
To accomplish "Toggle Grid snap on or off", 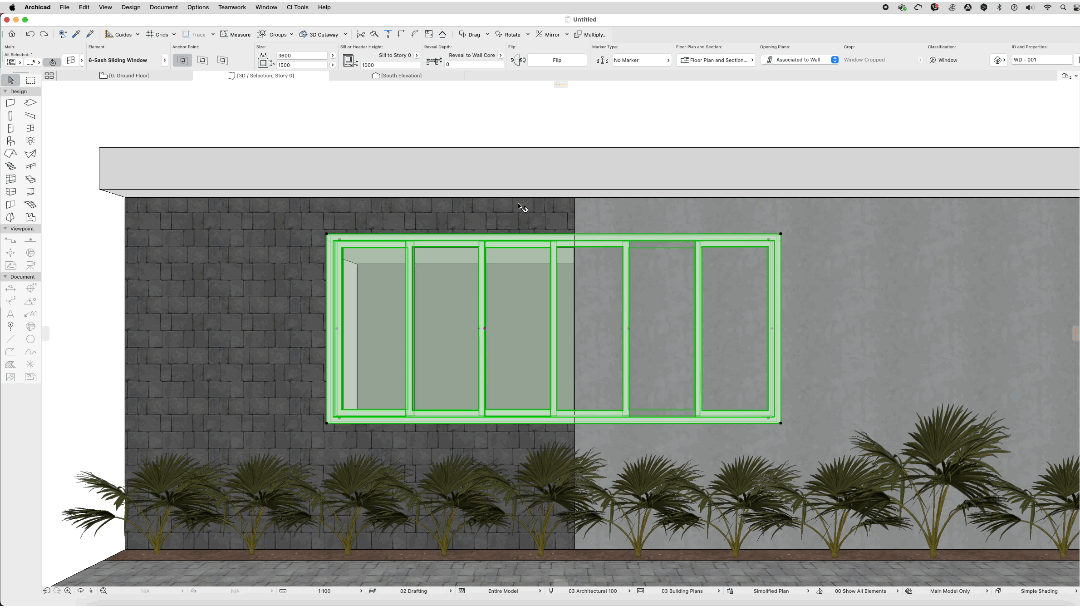I will (157, 34).
